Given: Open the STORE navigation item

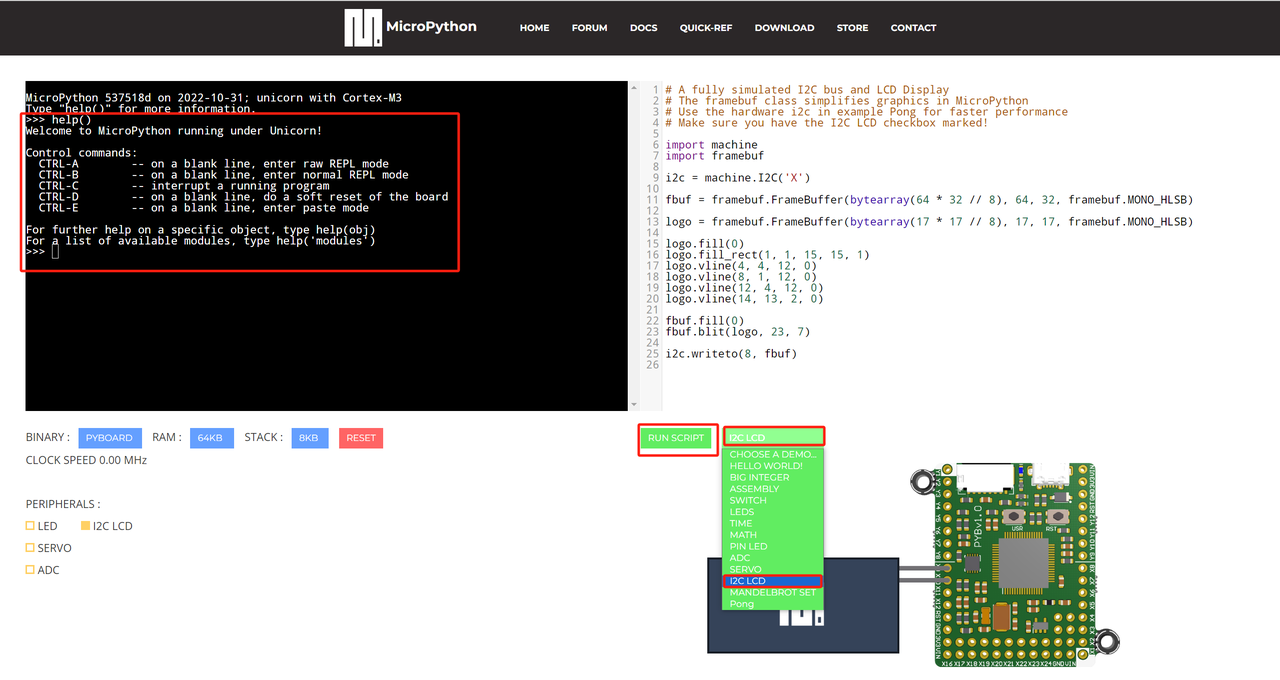Looking at the screenshot, I should click(852, 28).
